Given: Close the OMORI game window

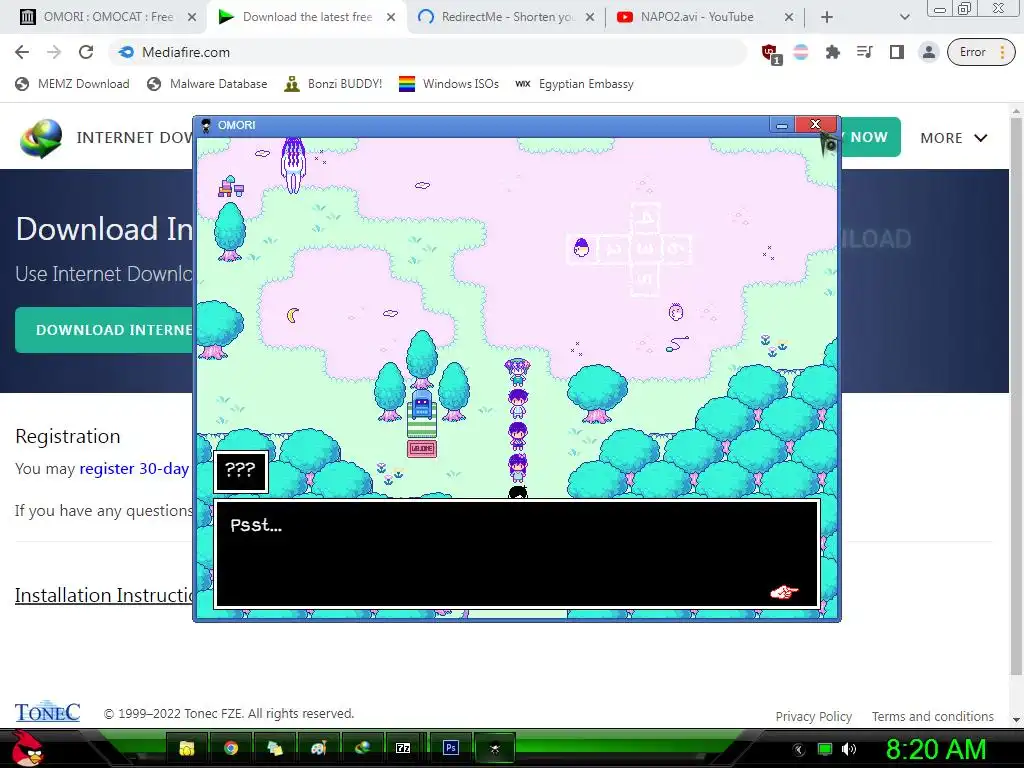Looking at the screenshot, I should pyautogui.click(x=815, y=124).
